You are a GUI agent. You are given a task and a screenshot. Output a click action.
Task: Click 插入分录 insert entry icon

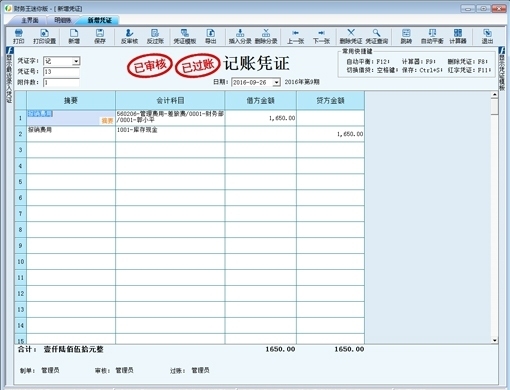click(x=240, y=36)
